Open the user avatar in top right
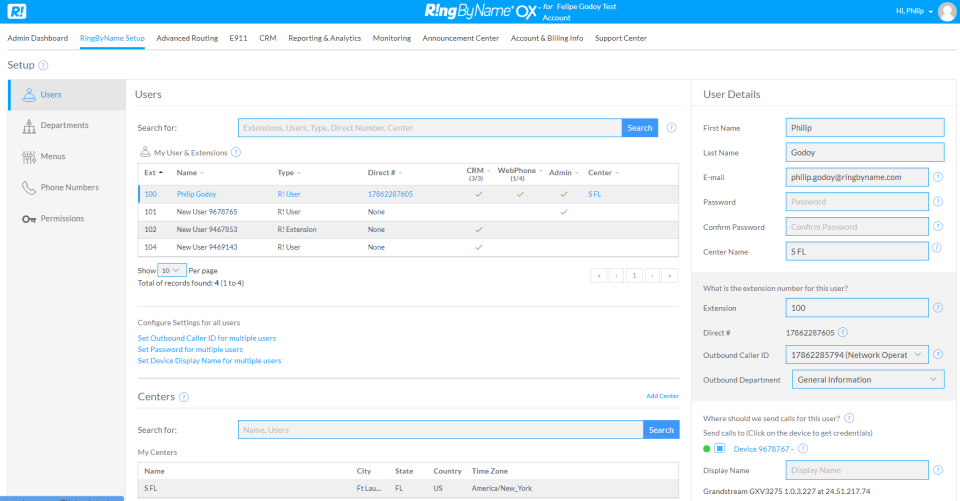 [947, 12]
